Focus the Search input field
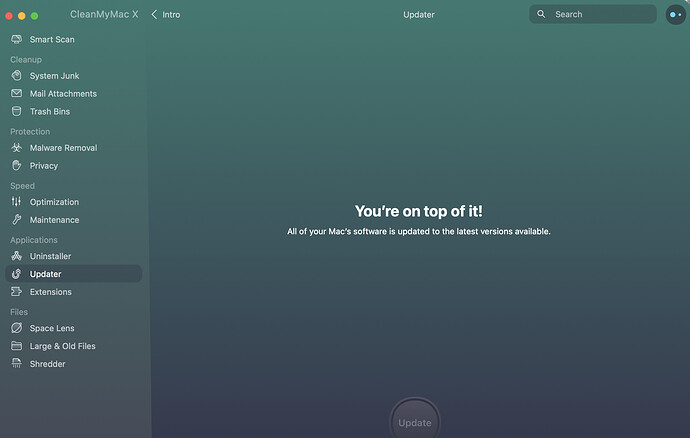The width and height of the screenshot is (690, 438). 593,14
